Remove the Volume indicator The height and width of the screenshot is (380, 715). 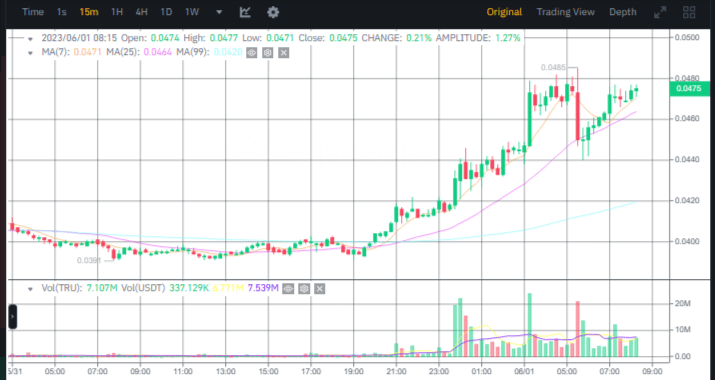(x=320, y=289)
